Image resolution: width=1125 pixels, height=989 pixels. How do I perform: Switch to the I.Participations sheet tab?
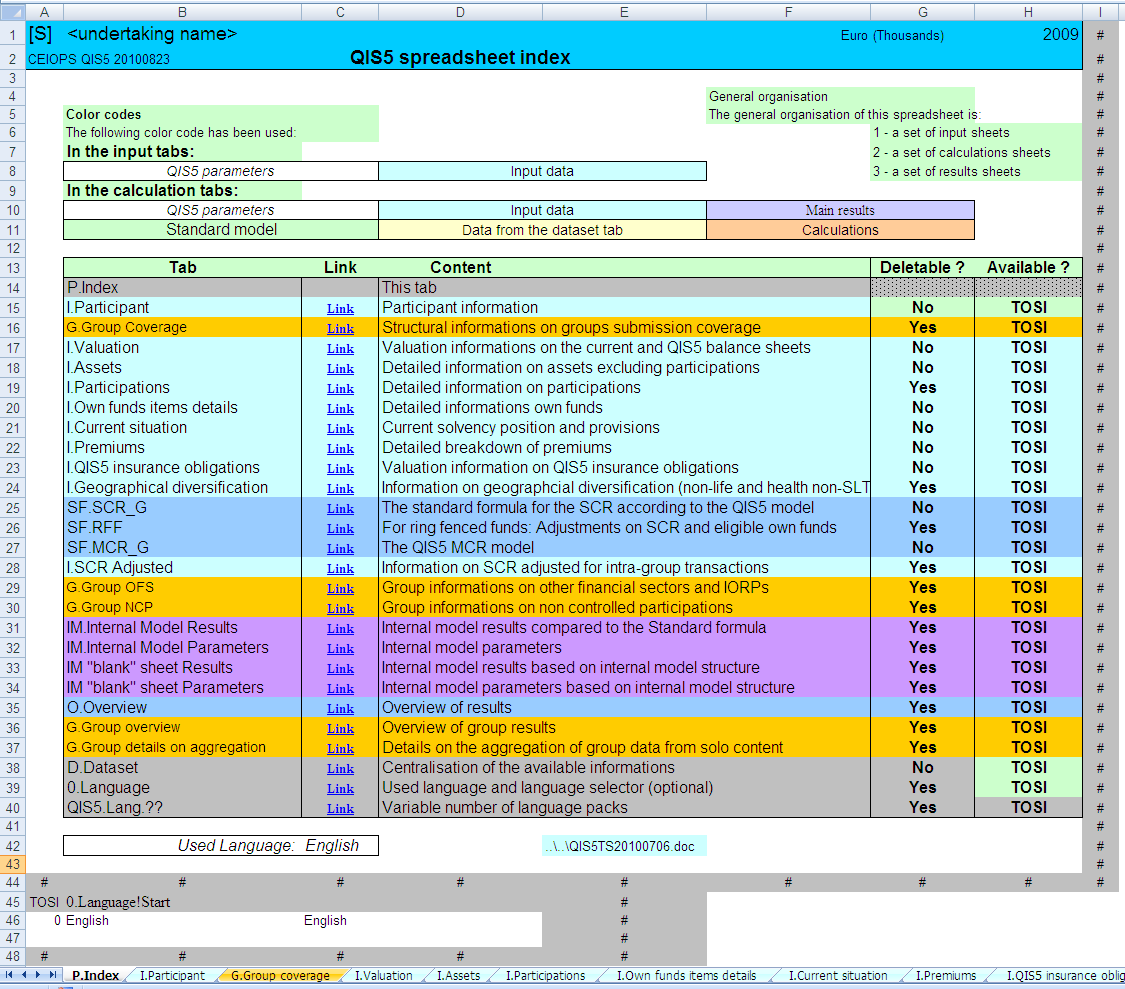coord(545,975)
